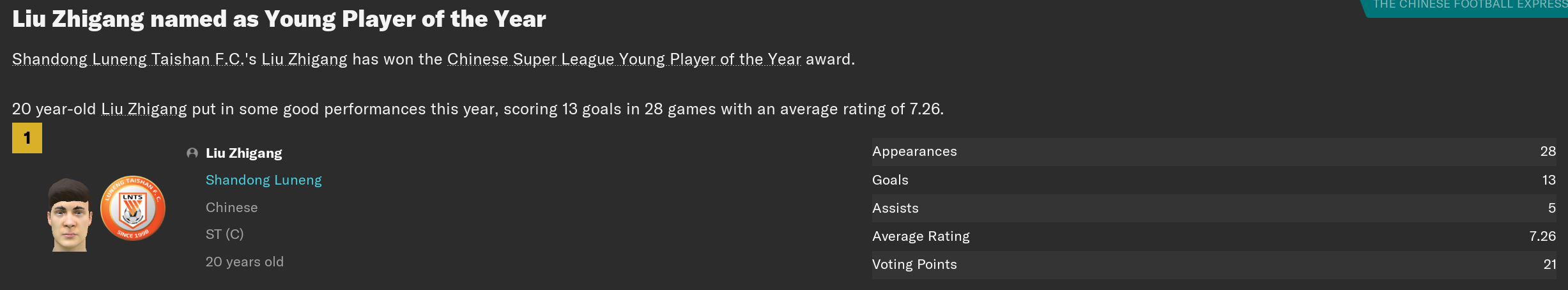Follow the Liu Zhigang link in first sentence
Image resolution: width=1568 pixels, height=290 pixels.
click(x=304, y=59)
